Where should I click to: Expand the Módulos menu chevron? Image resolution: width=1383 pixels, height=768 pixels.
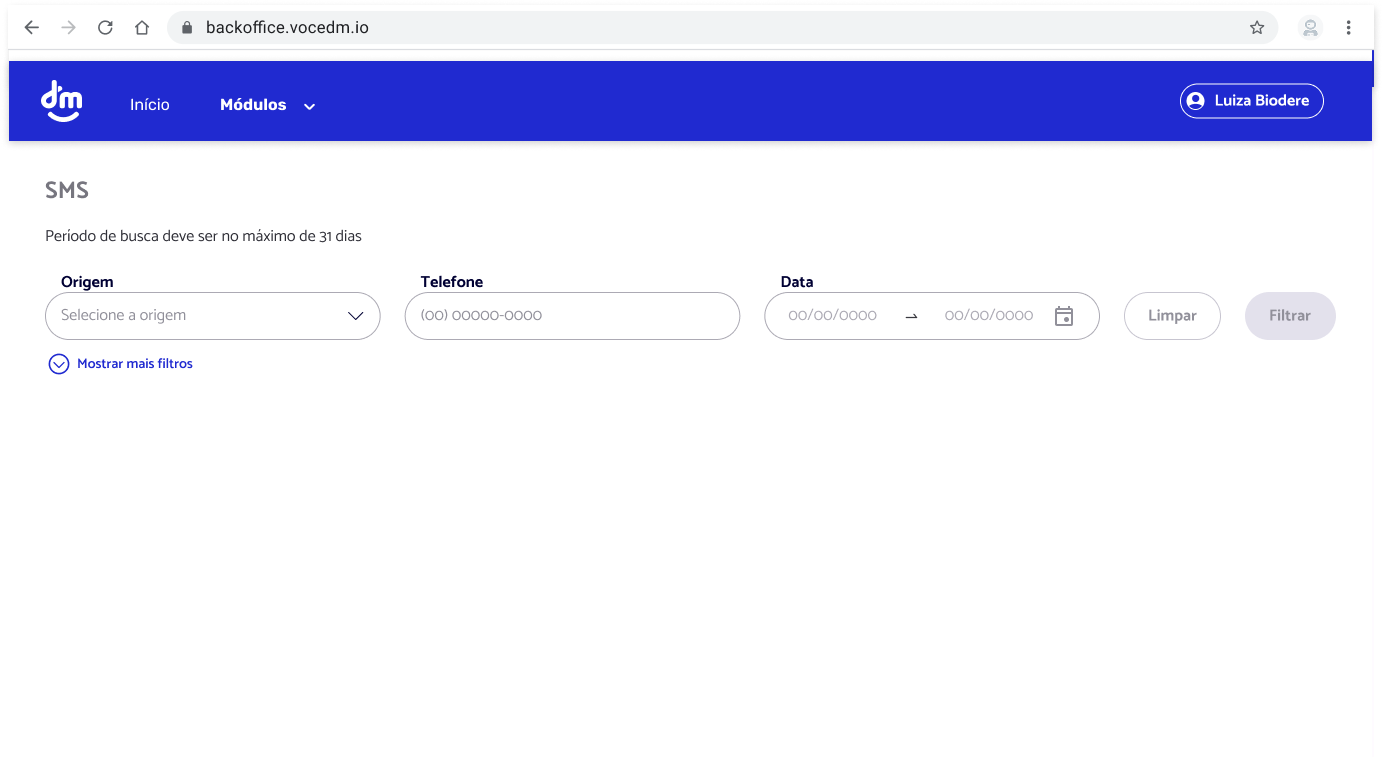pos(309,105)
